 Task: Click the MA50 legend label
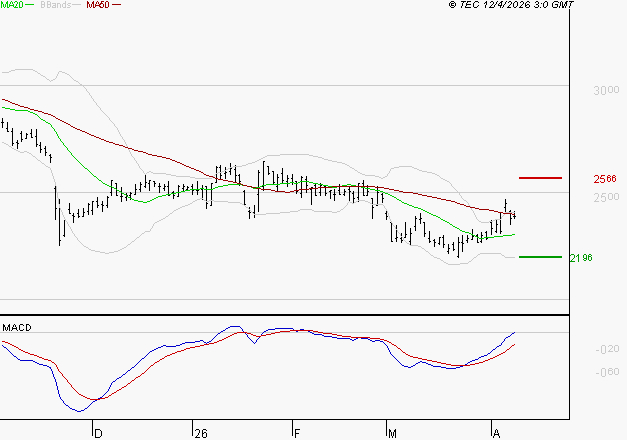(x=98, y=5)
